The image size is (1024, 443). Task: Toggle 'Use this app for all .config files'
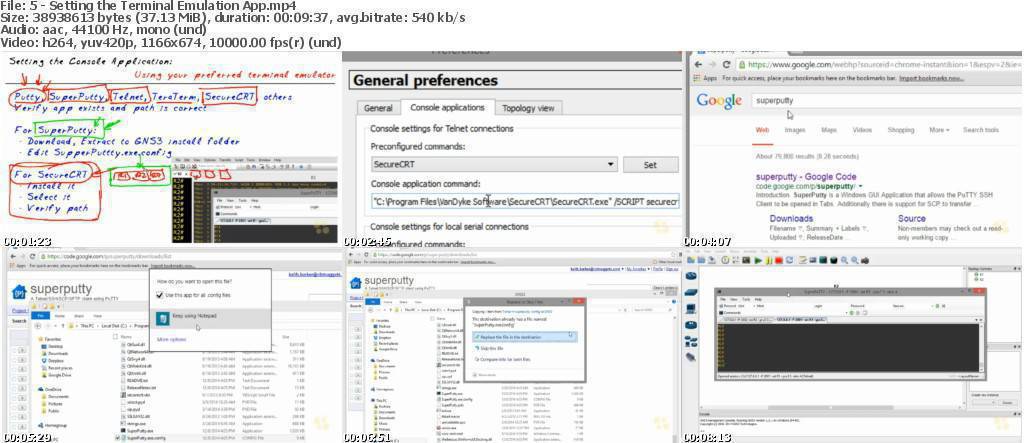[x=161, y=295]
